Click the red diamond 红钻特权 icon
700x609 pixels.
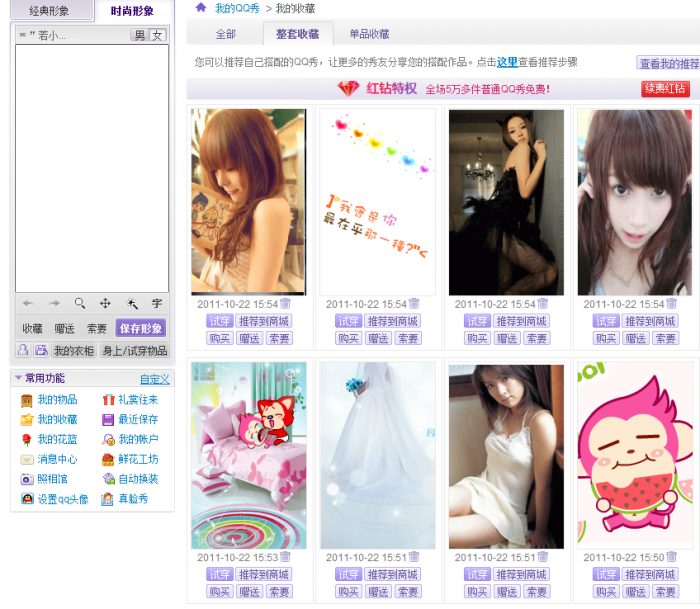click(x=349, y=88)
